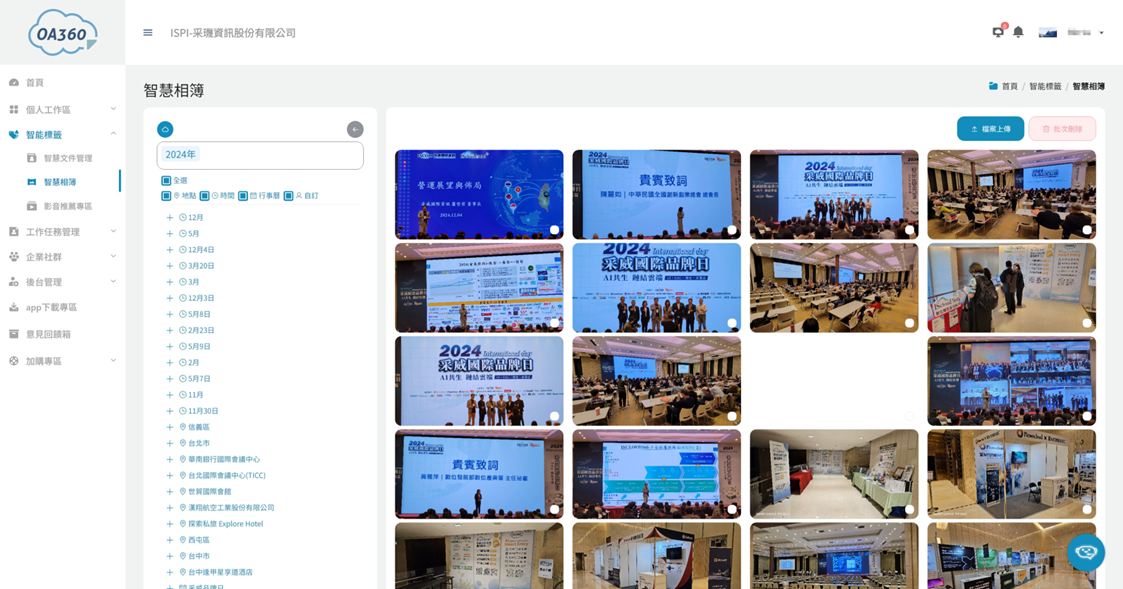Image resolution: width=1123 pixels, height=589 pixels.
Task: Open the 營運展望與佈局 slide photo
Action: [x=479, y=194]
